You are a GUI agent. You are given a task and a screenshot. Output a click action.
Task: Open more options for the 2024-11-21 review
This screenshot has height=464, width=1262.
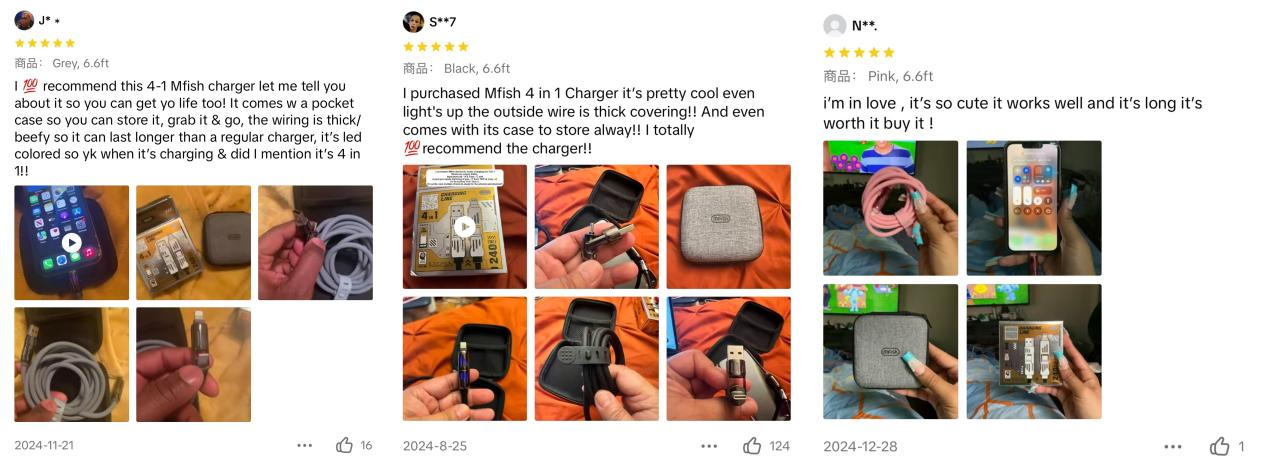click(x=305, y=446)
